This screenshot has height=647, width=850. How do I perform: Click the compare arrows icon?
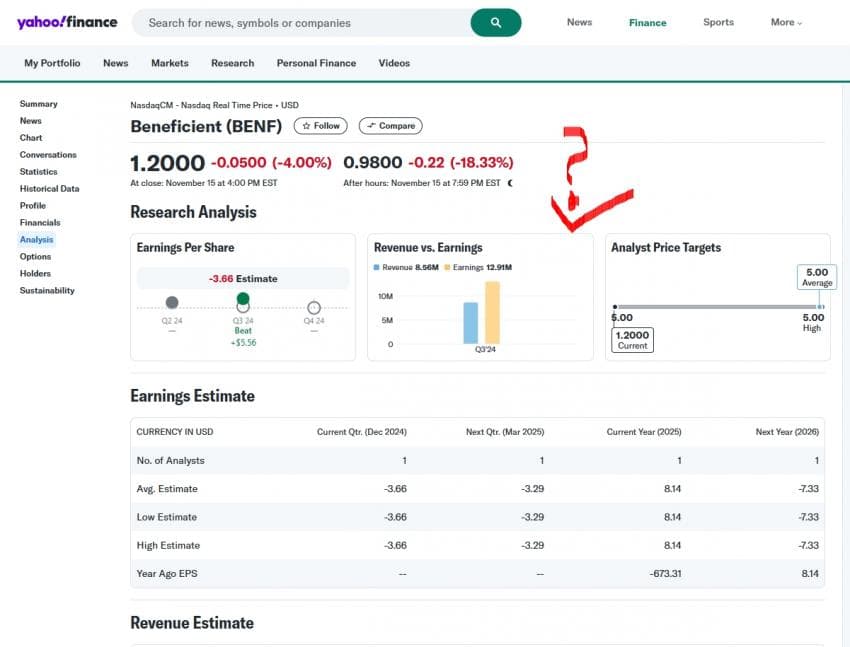coord(371,126)
